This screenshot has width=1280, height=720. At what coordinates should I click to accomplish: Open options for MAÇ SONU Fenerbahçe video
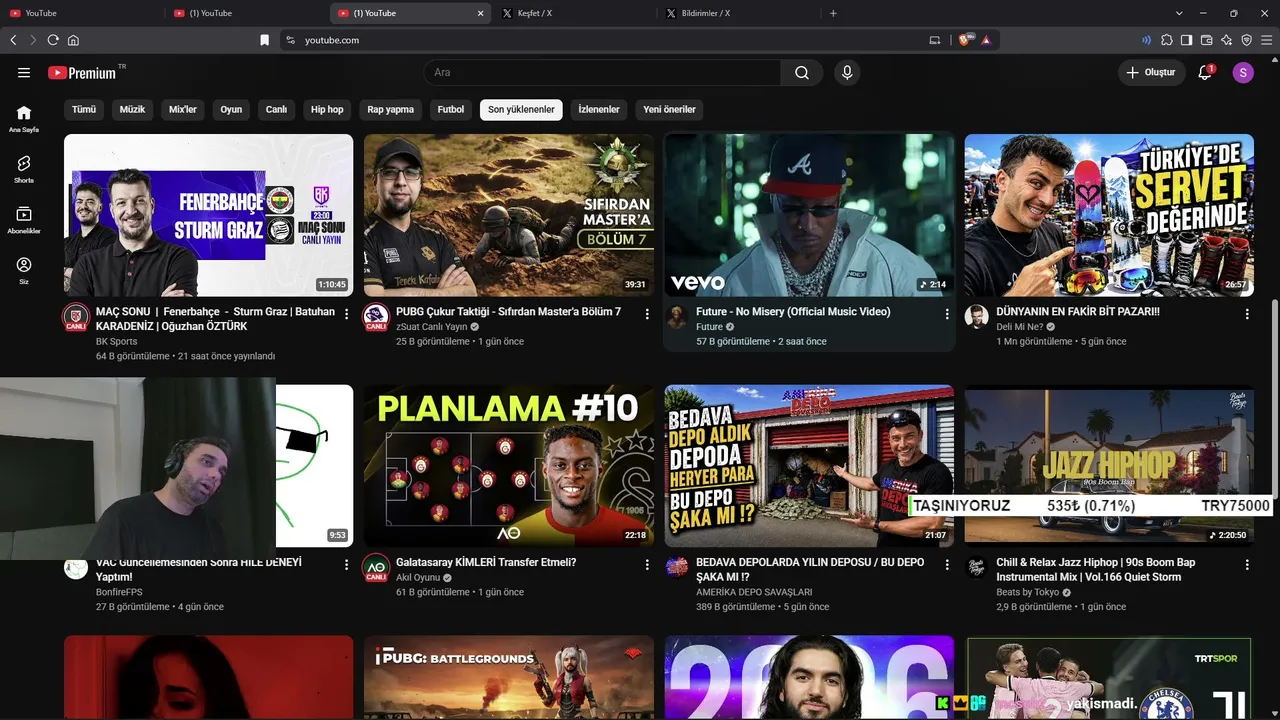[347, 314]
